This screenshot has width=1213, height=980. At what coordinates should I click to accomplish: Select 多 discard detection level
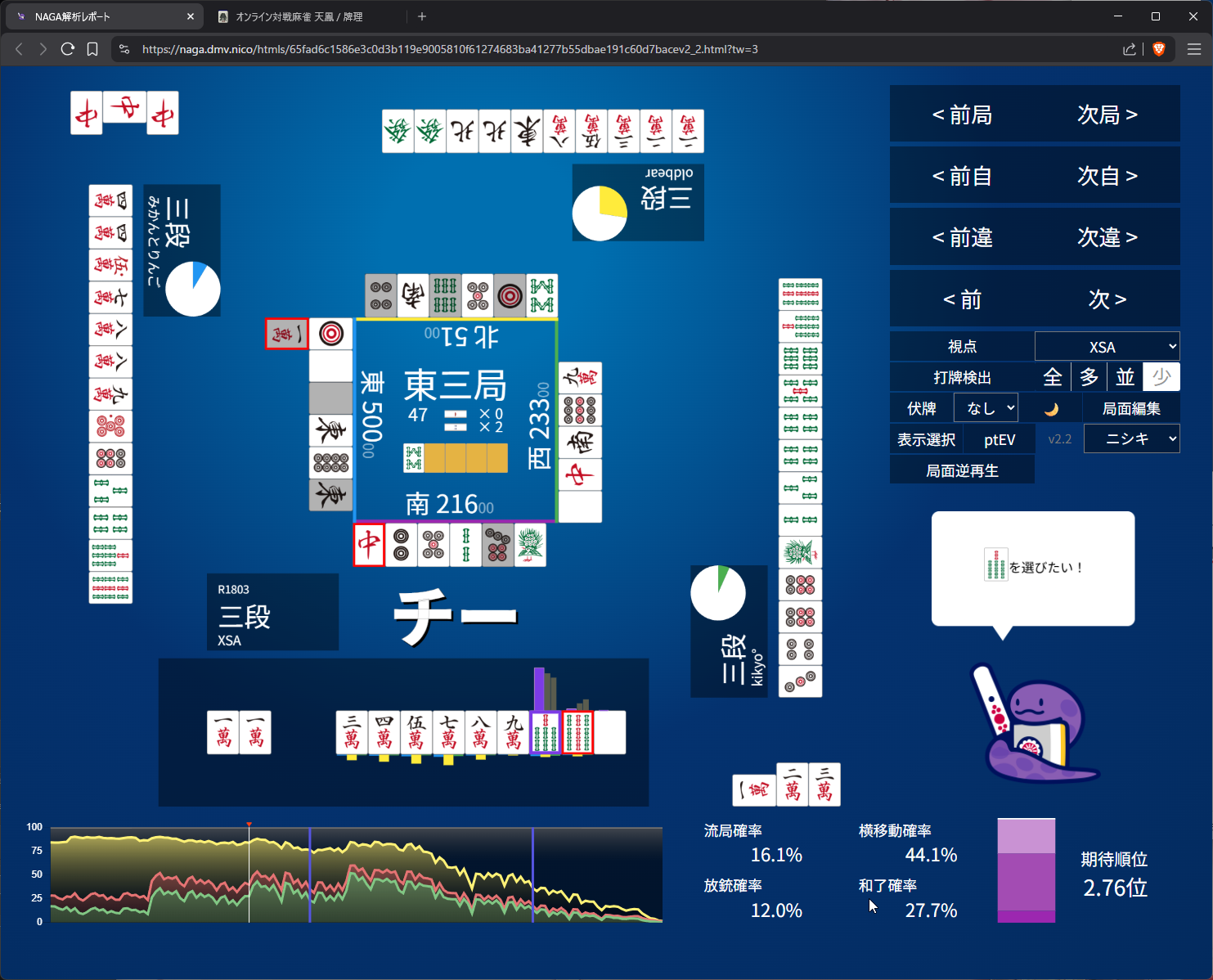[x=1089, y=377]
